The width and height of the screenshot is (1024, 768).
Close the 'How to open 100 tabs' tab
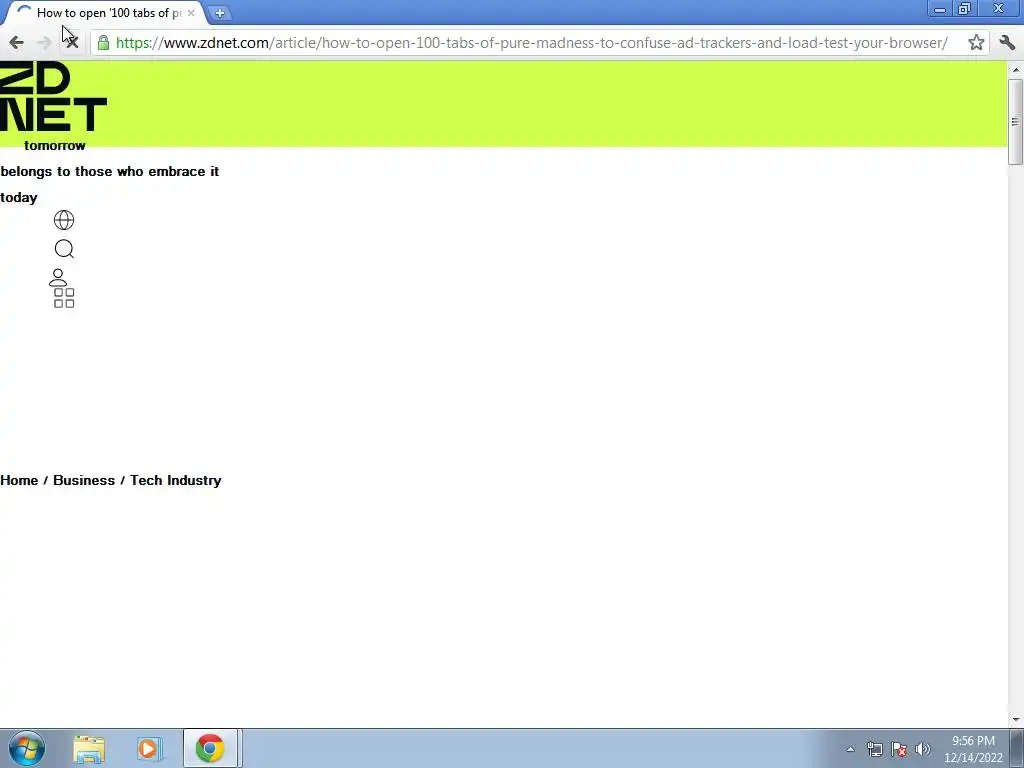(191, 13)
